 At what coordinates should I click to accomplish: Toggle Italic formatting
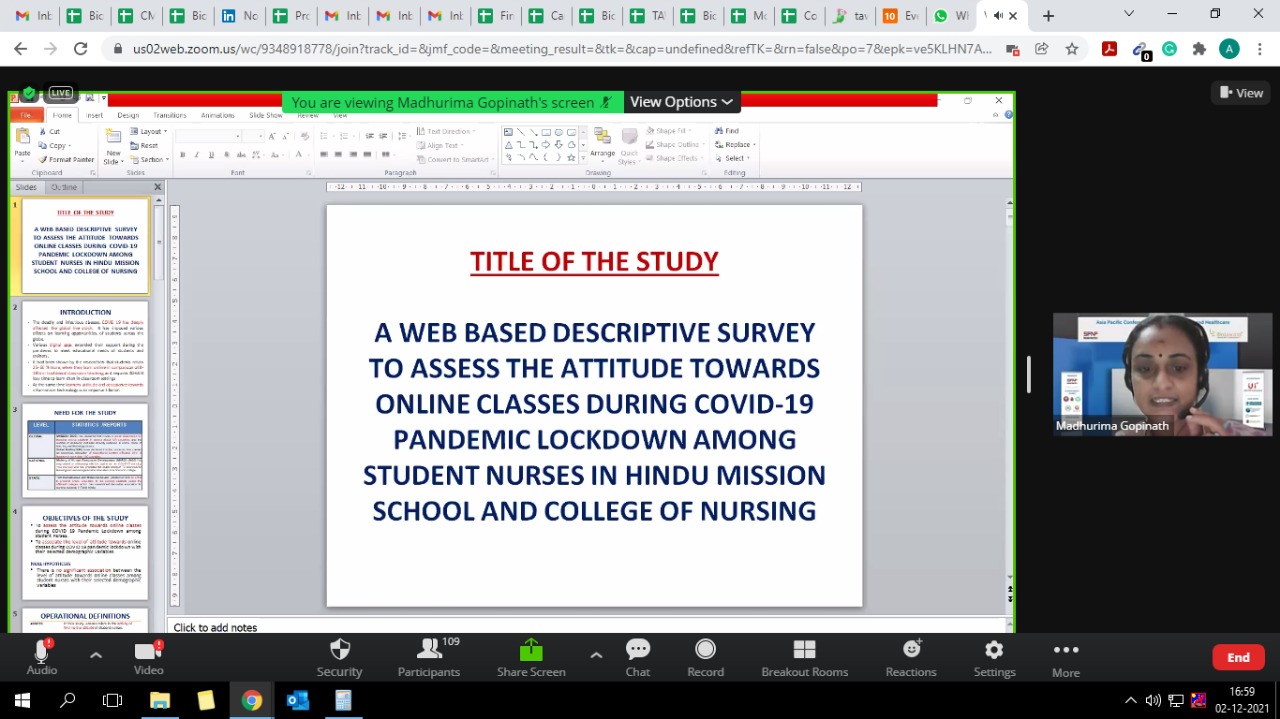click(197, 155)
